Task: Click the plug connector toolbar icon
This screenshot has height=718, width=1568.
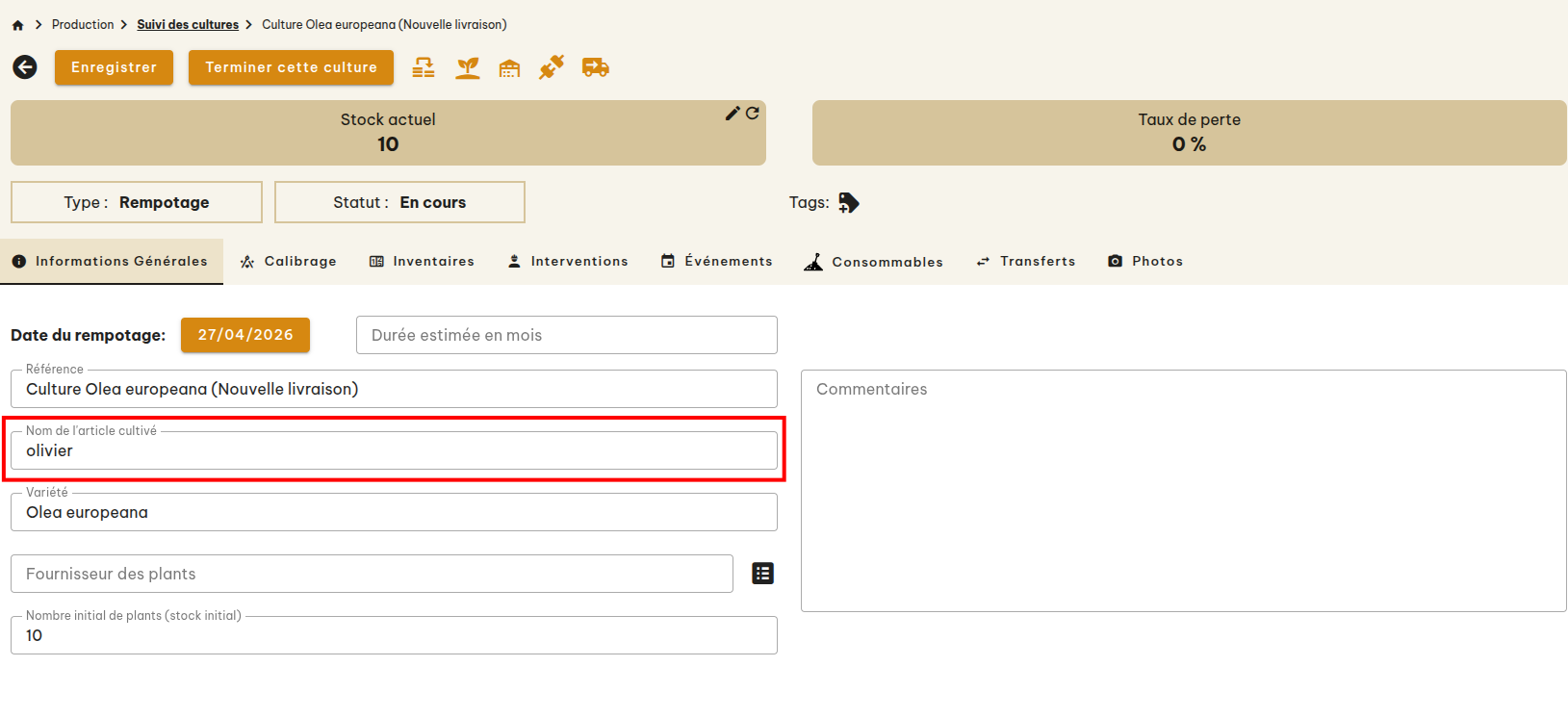Action: [552, 67]
